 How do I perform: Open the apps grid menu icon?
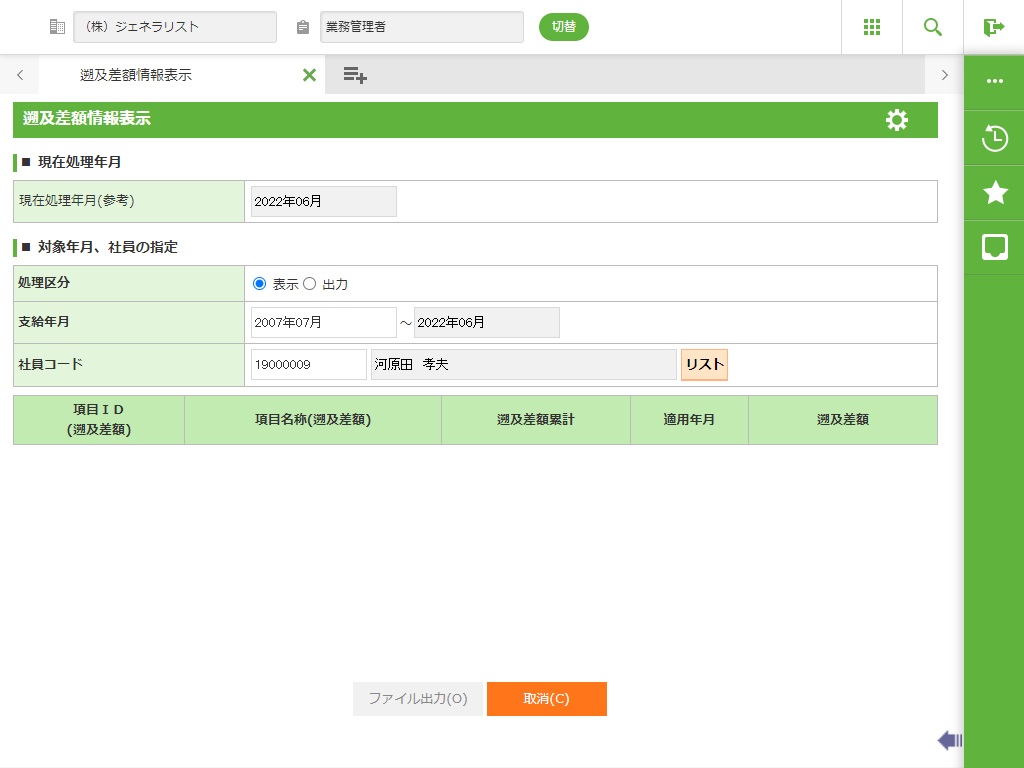point(871,27)
